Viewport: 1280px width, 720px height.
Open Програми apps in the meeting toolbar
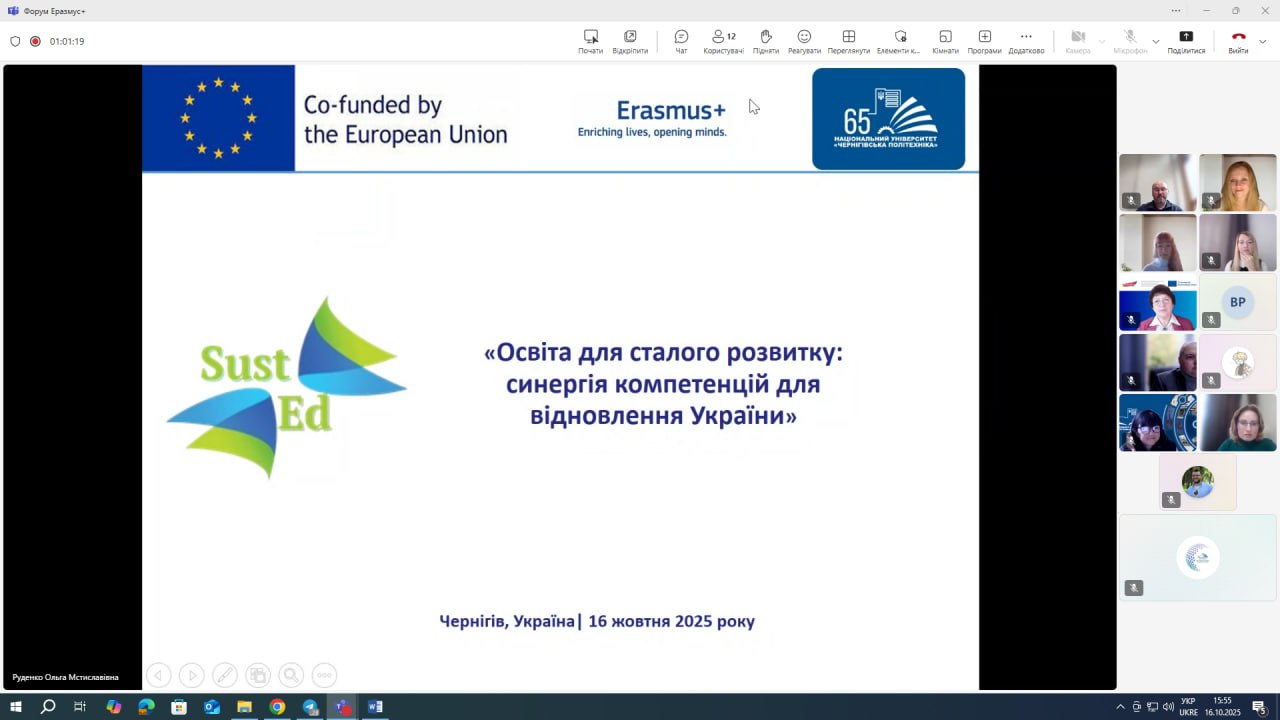pos(984,41)
